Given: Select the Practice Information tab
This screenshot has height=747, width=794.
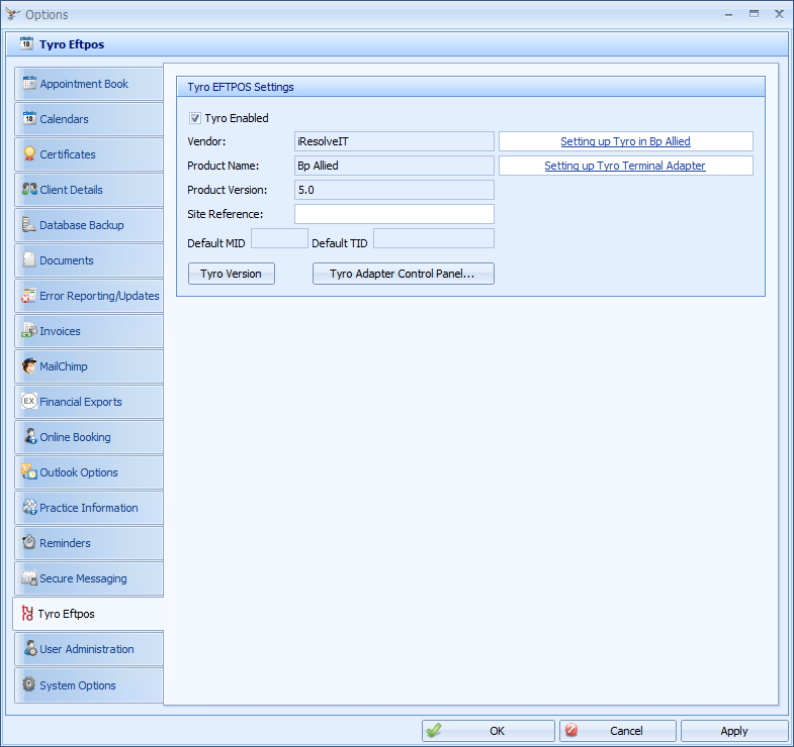Looking at the screenshot, I should click(89, 507).
